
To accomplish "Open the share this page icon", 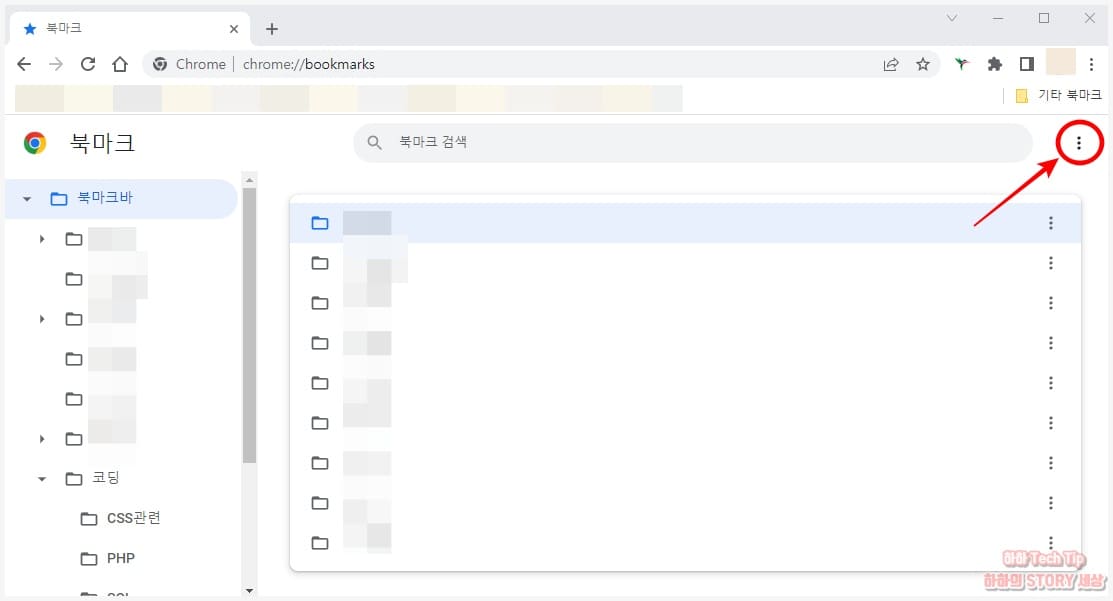I will [x=891, y=64].
